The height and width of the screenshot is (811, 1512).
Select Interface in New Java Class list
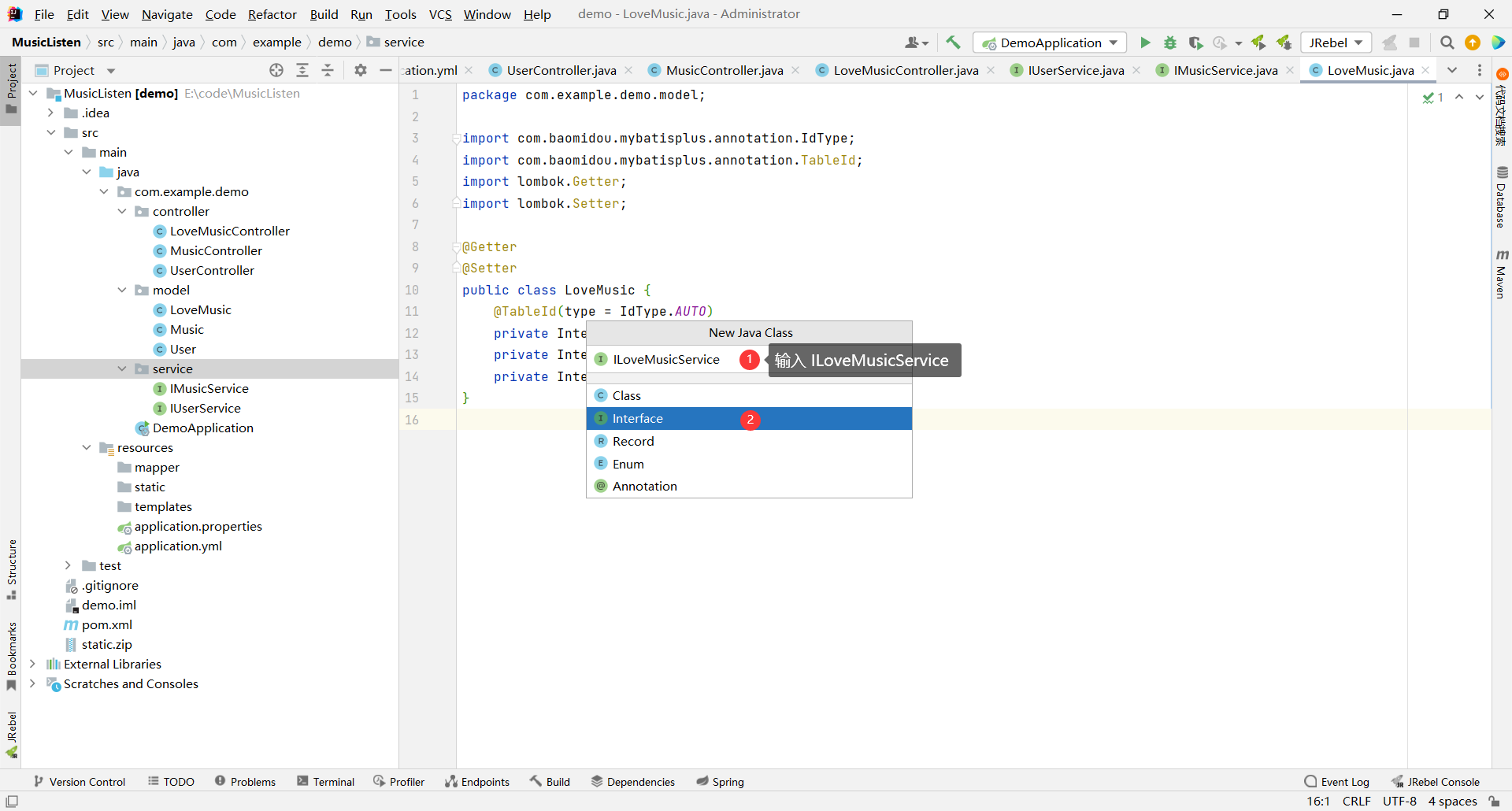pos(638,419)
